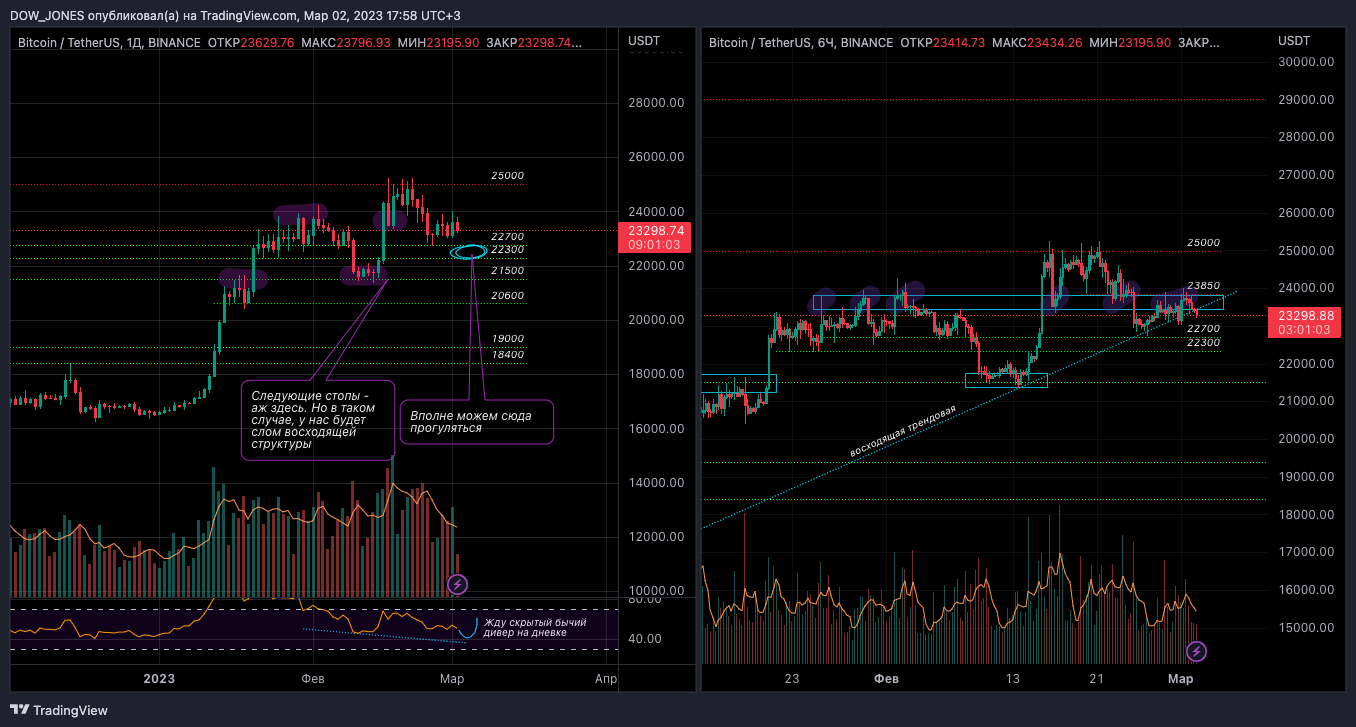Click the lightning icon on the 6Ч chart
The width and height of the screenshot is (1356, 727).
coord(1196,652)
